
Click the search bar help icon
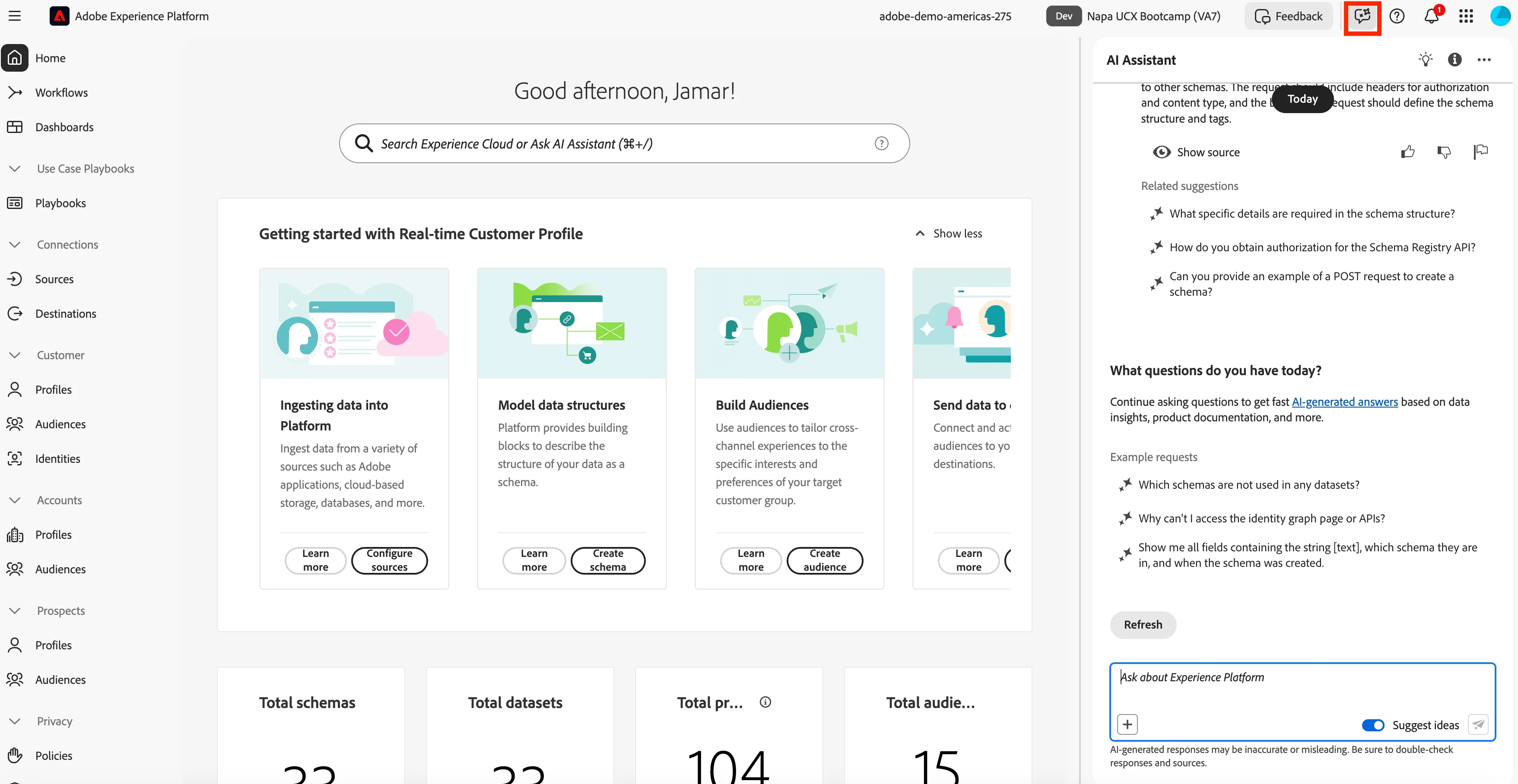pos(881,143)
